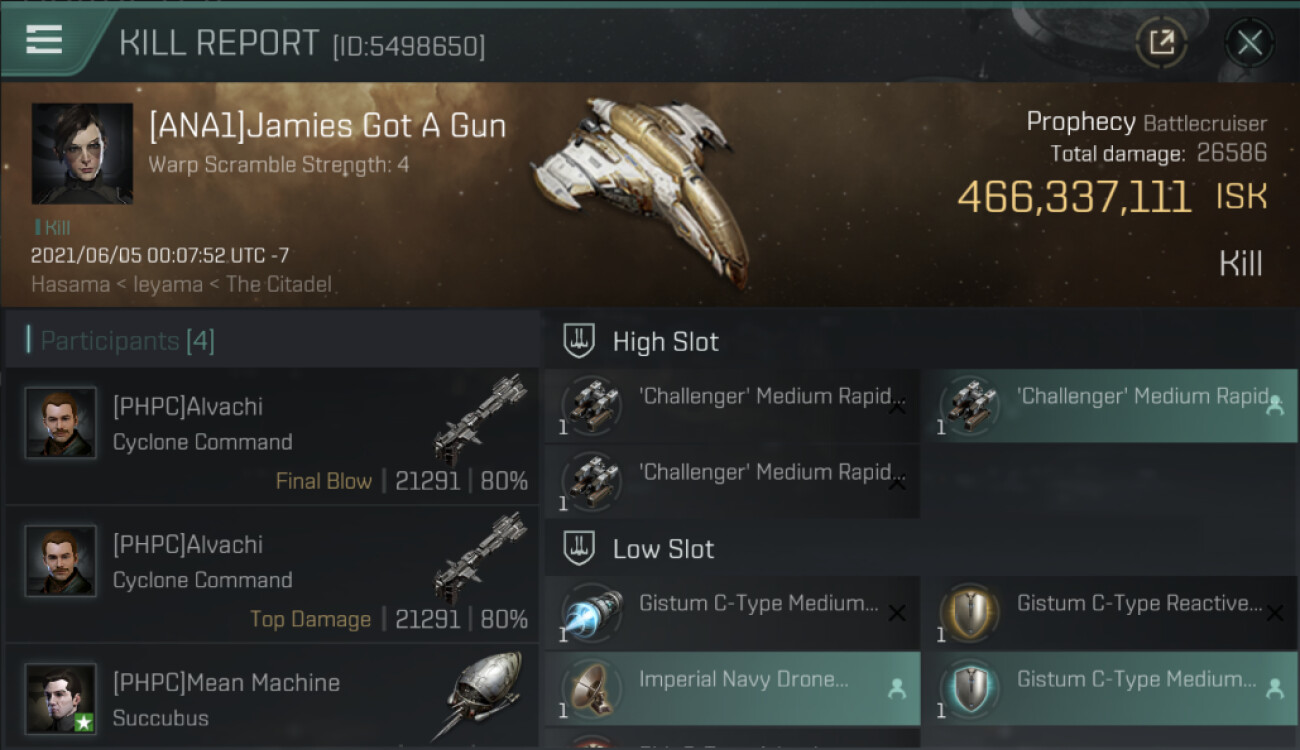Click the High Slot section icon

[x=580, y=341]
